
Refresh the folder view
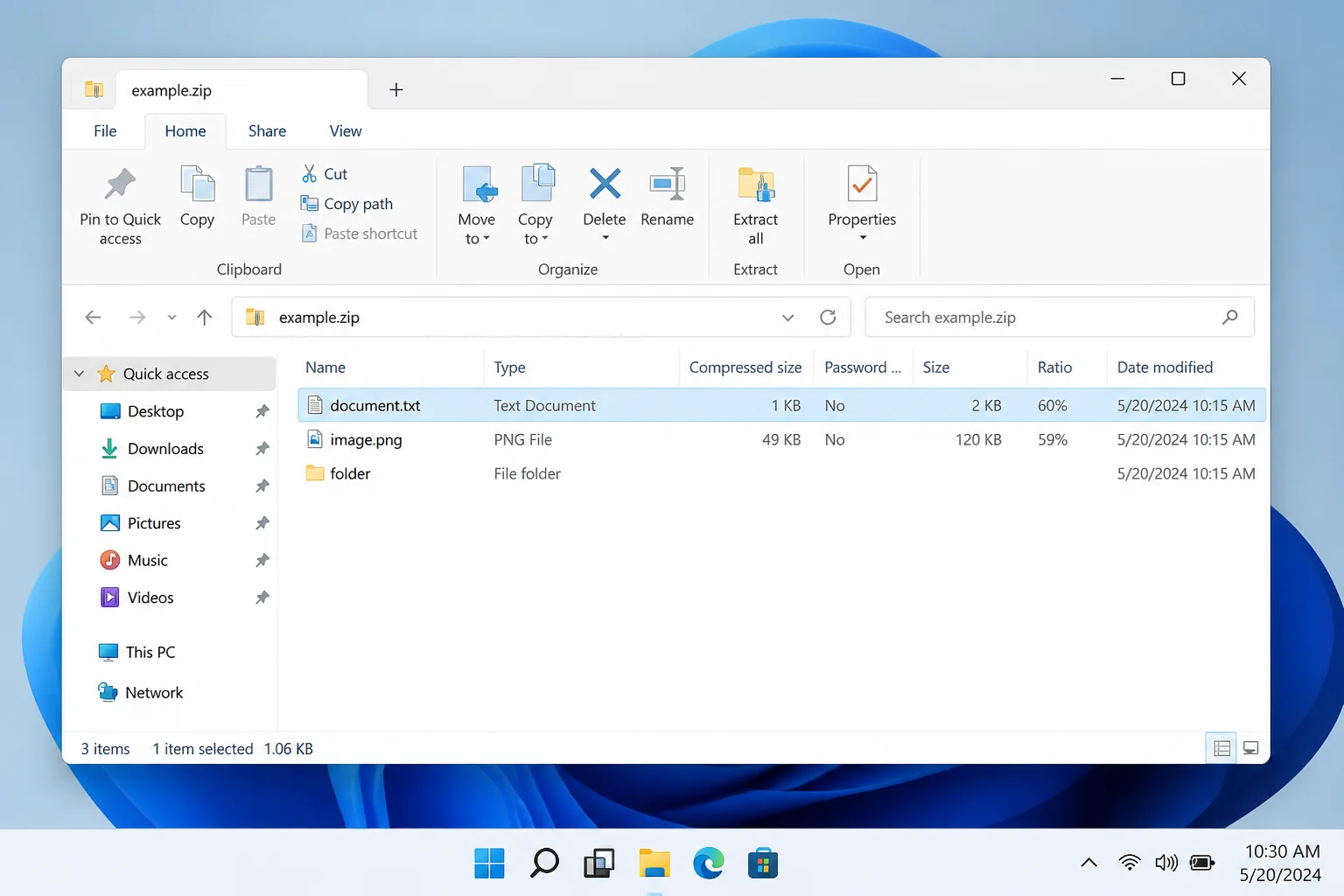(828, 318)
